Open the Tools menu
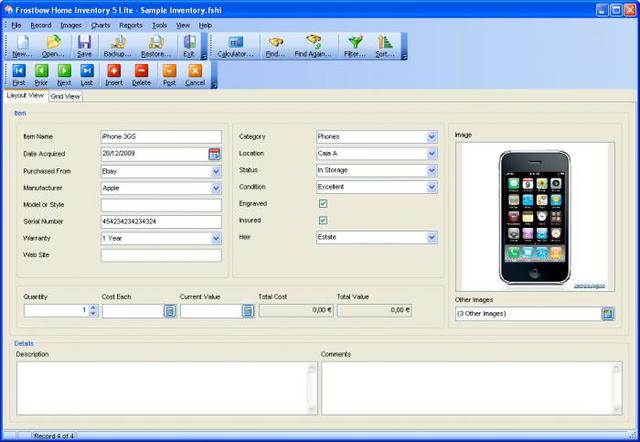 pyautogui.click(x=160, y=25)
